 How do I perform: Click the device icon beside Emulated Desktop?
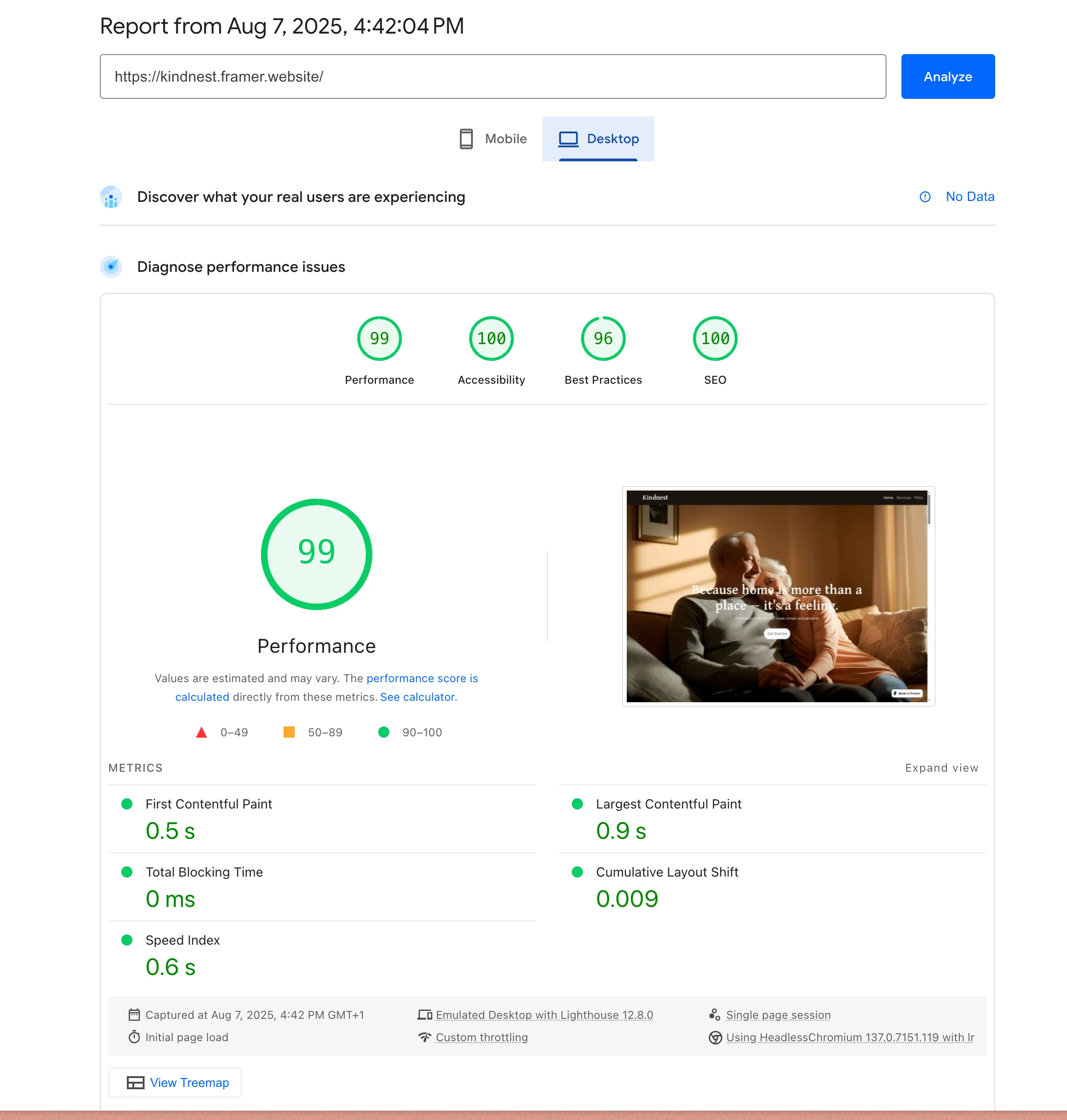tap(424, 1014)
